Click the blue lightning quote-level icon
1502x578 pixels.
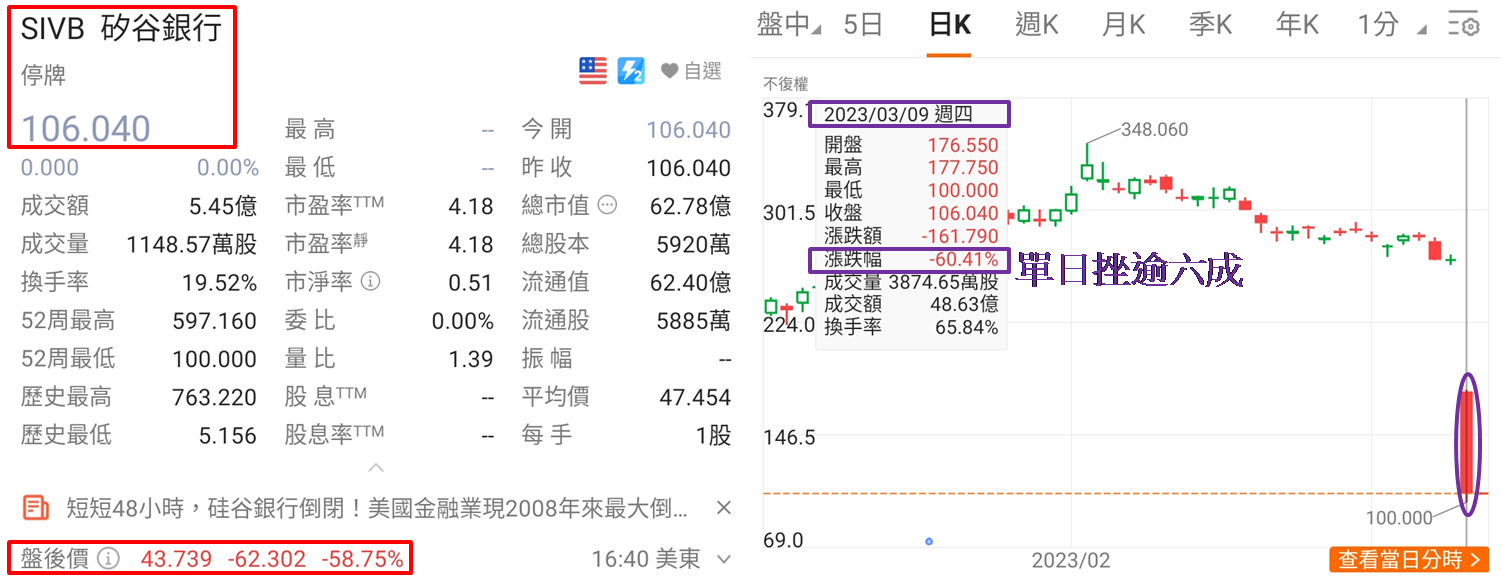coord(631,71)
